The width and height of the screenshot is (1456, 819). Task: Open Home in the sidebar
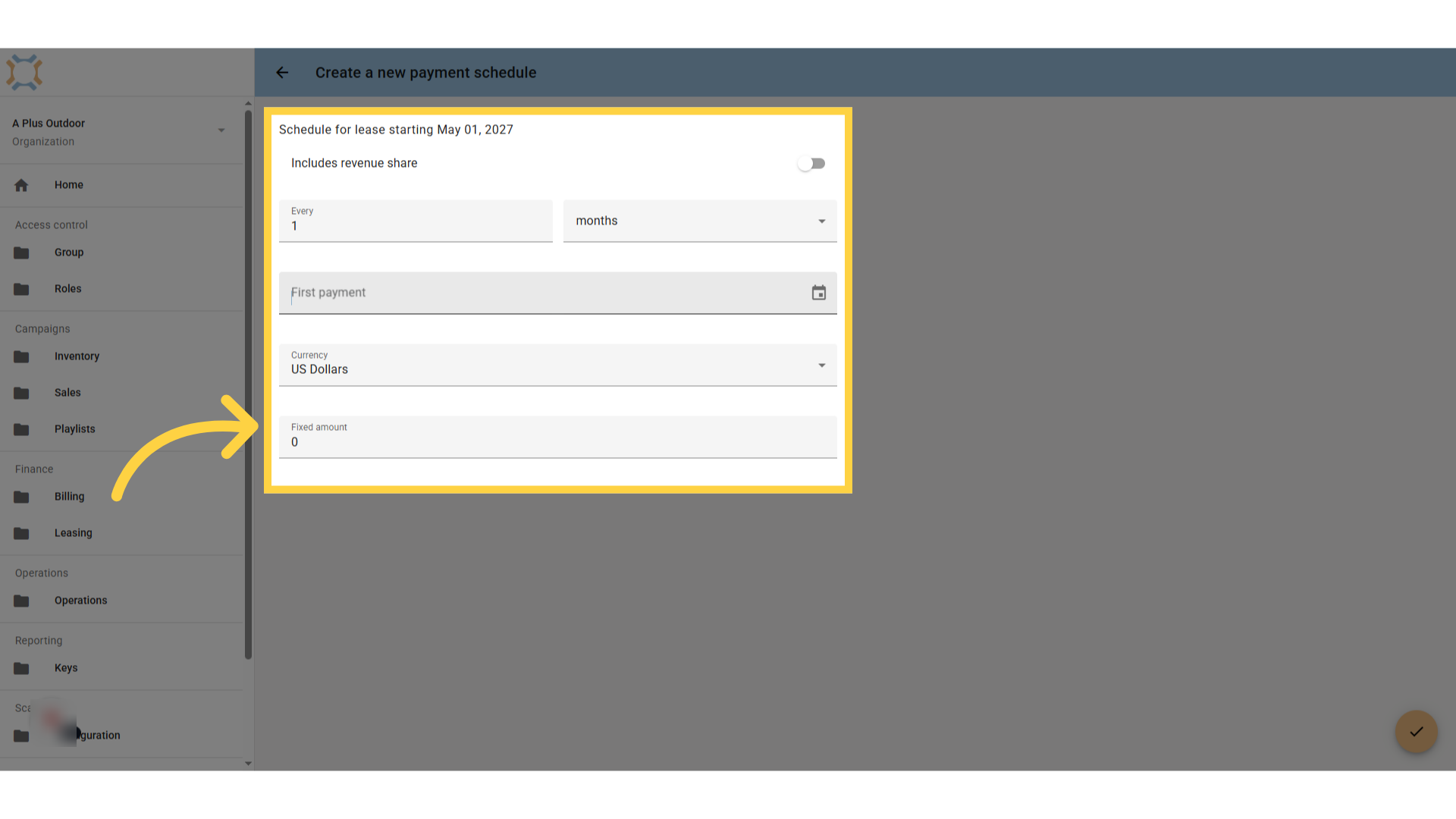pyautogui.click(x=121, y=185)
